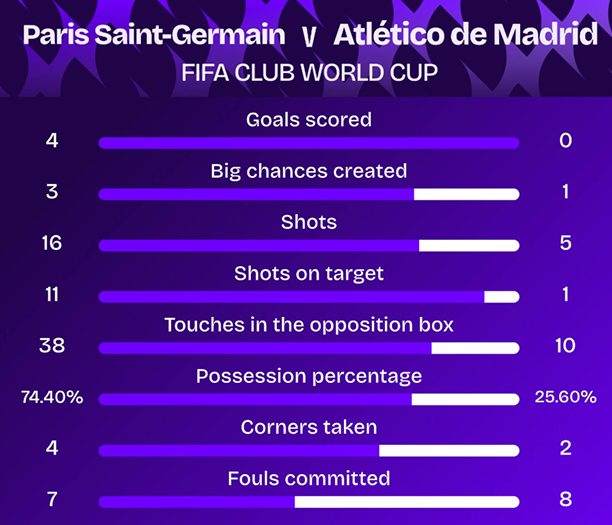Select Atlético's 10 touches value
Viewport: 612px width, 525px height.
(x=566, y=345)
